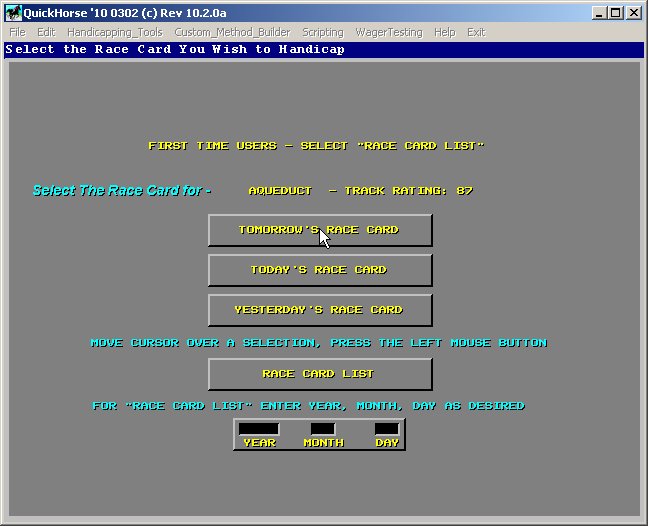Open the Help menu

[444, 32]
